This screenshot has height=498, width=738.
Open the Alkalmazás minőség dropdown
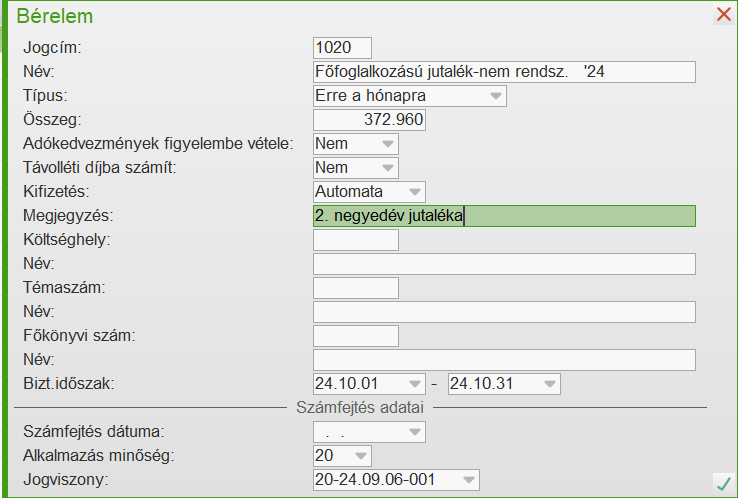(x=361, y=456)
